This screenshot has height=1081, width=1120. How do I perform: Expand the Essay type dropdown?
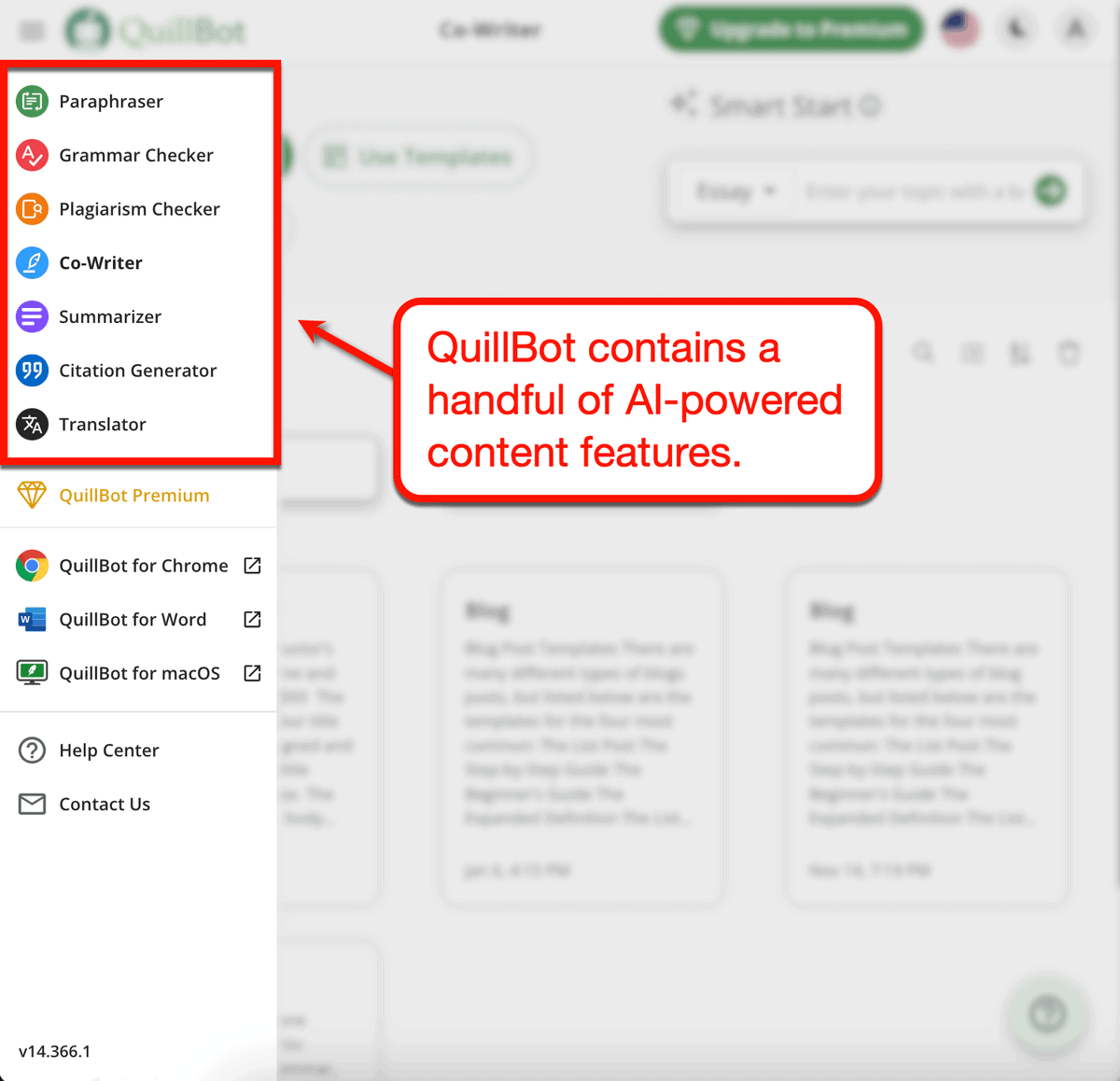[736, 190]
